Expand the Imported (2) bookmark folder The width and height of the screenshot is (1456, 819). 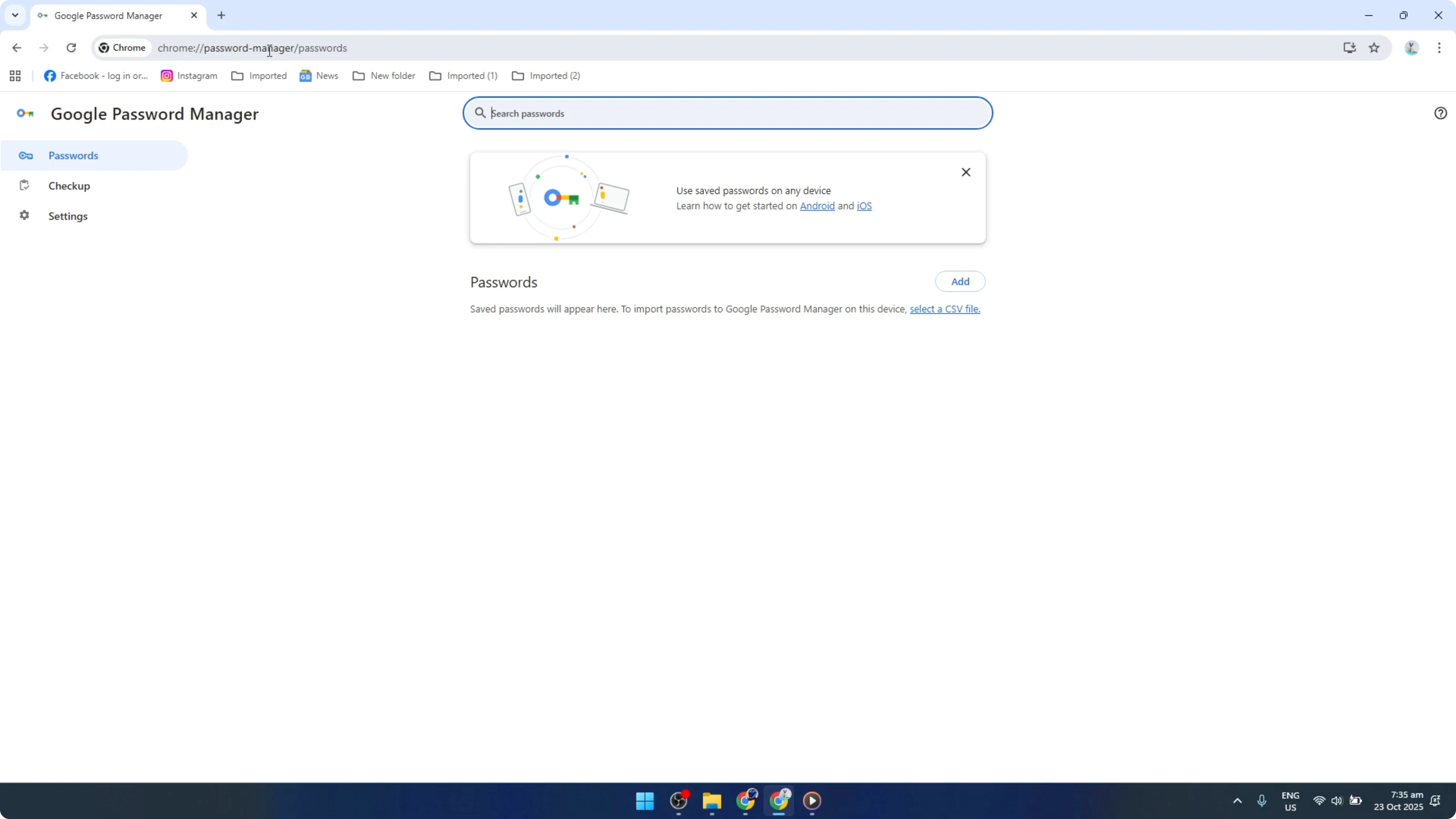(x=546, y=76)
